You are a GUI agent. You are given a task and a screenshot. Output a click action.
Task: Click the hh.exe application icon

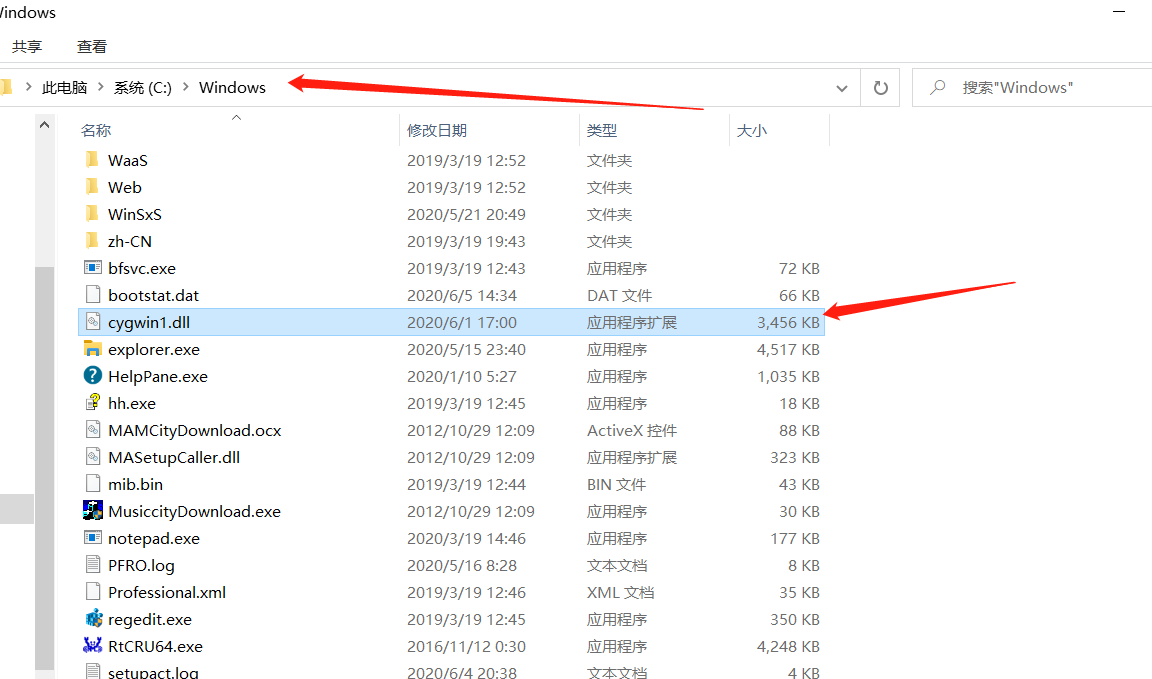(x=92, y=403)
